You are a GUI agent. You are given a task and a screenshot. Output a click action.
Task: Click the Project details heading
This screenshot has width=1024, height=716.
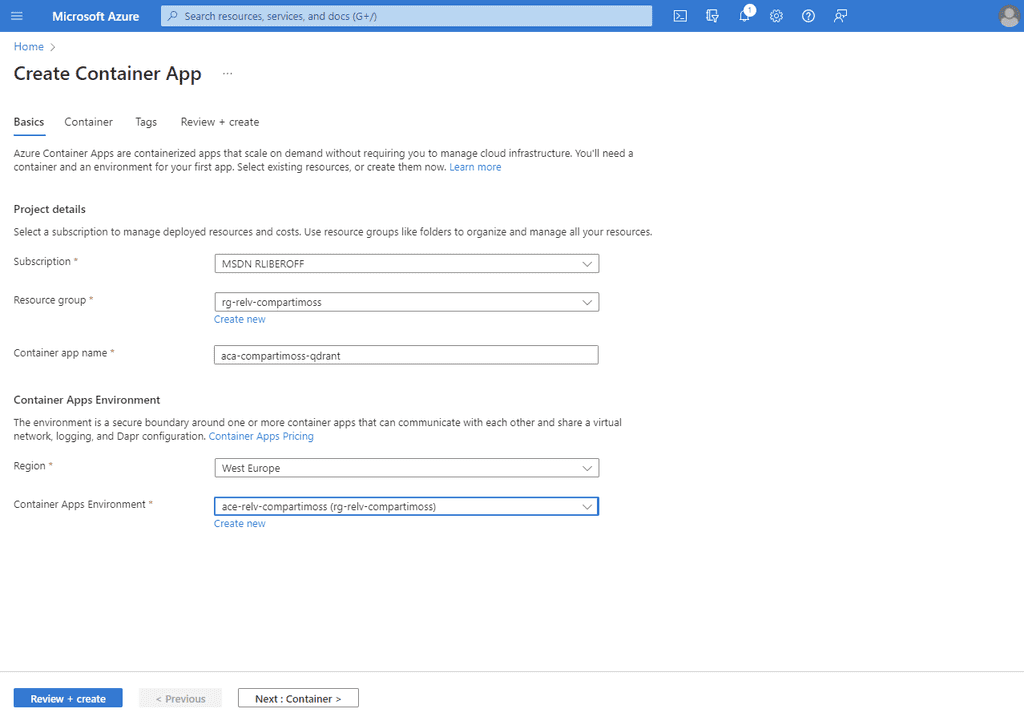[x=50, y=209]
